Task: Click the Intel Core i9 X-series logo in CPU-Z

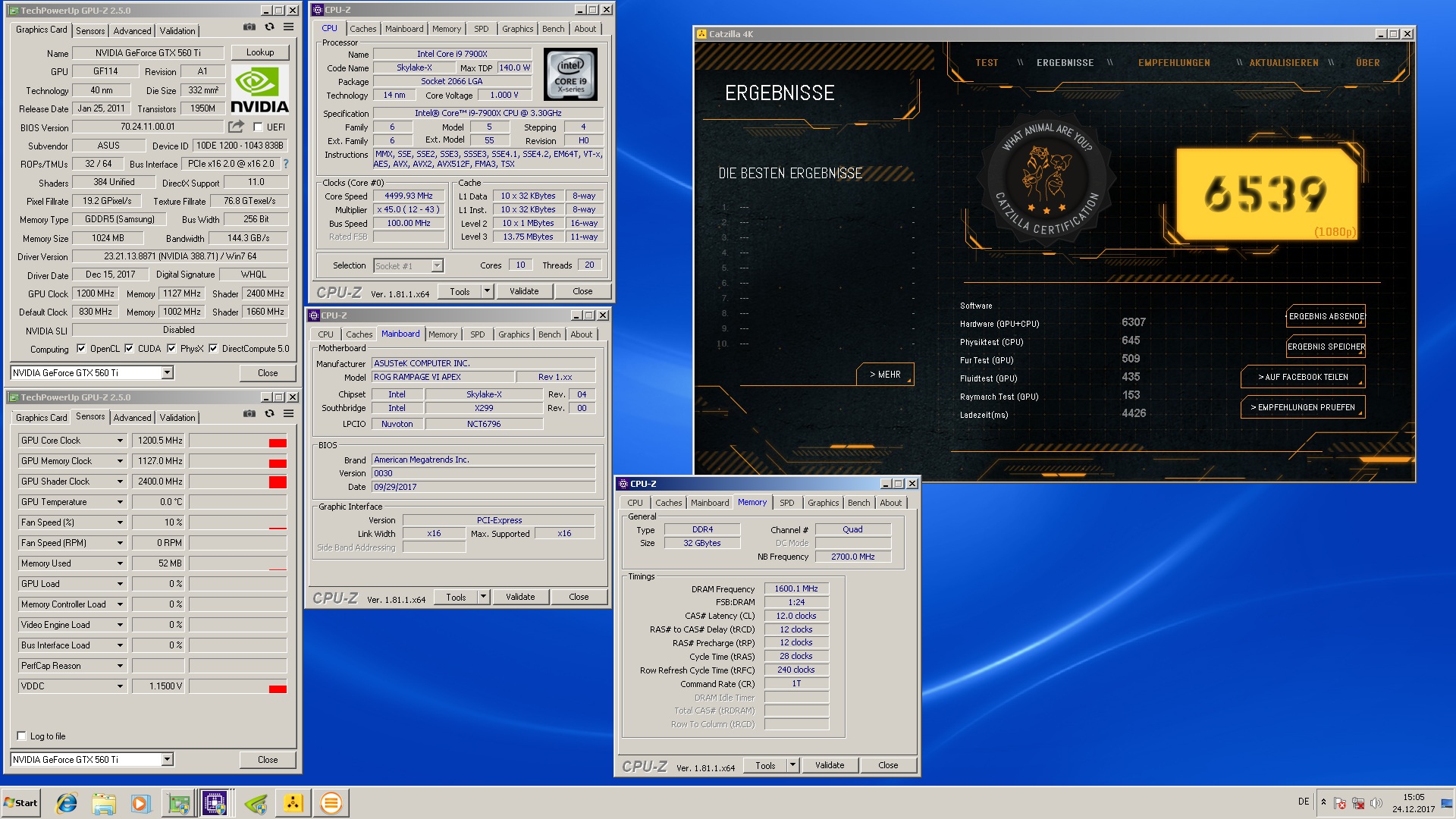Action: [571, 75]
